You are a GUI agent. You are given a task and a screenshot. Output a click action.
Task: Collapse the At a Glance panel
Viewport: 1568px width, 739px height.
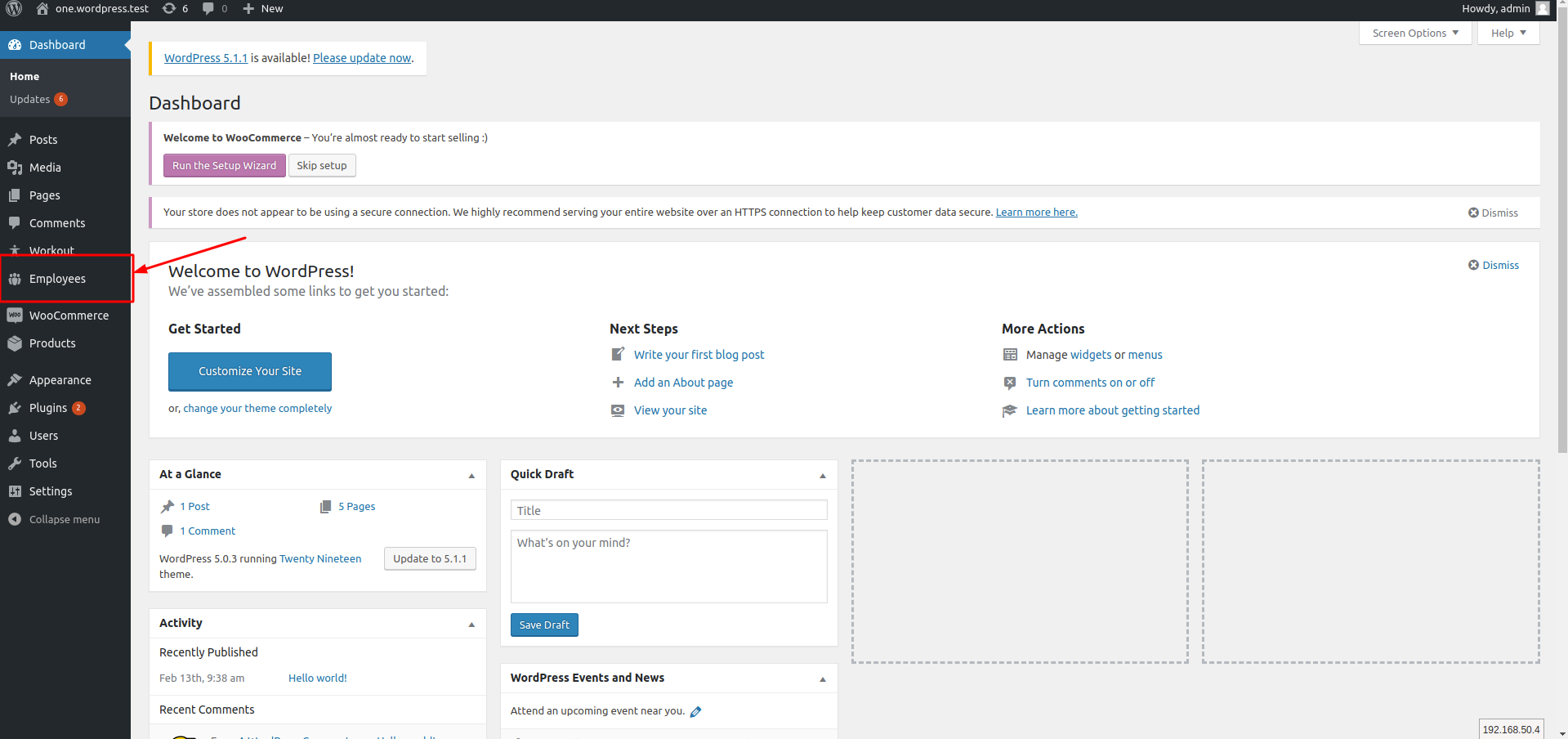pos(471,476)
